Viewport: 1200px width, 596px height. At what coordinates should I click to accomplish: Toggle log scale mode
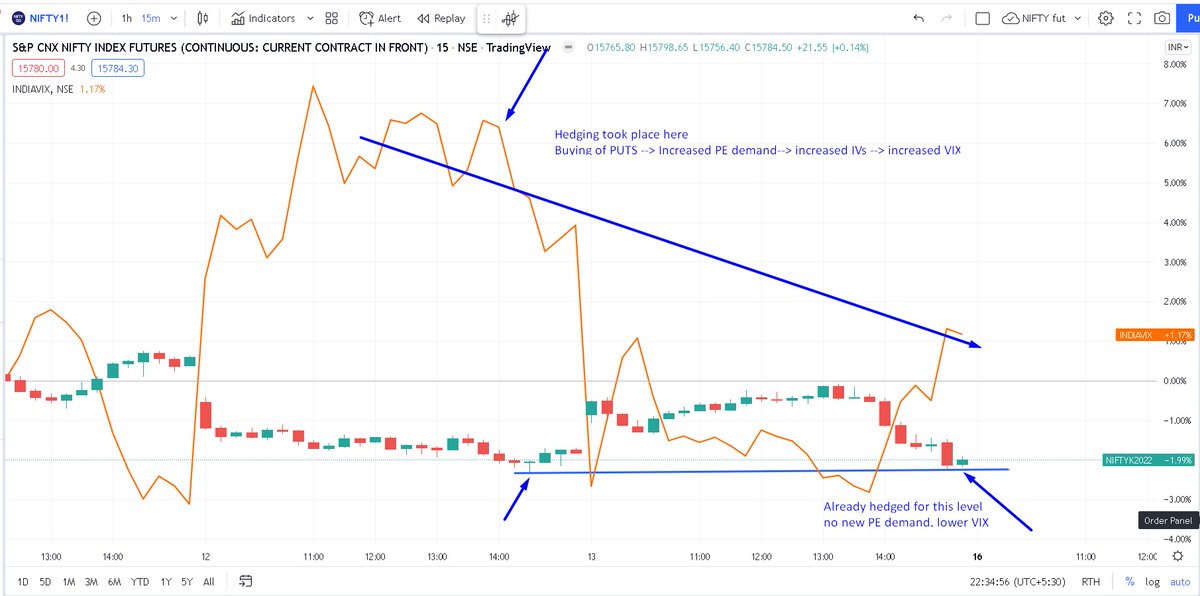pyautogui.click(x=1152, y=581)
